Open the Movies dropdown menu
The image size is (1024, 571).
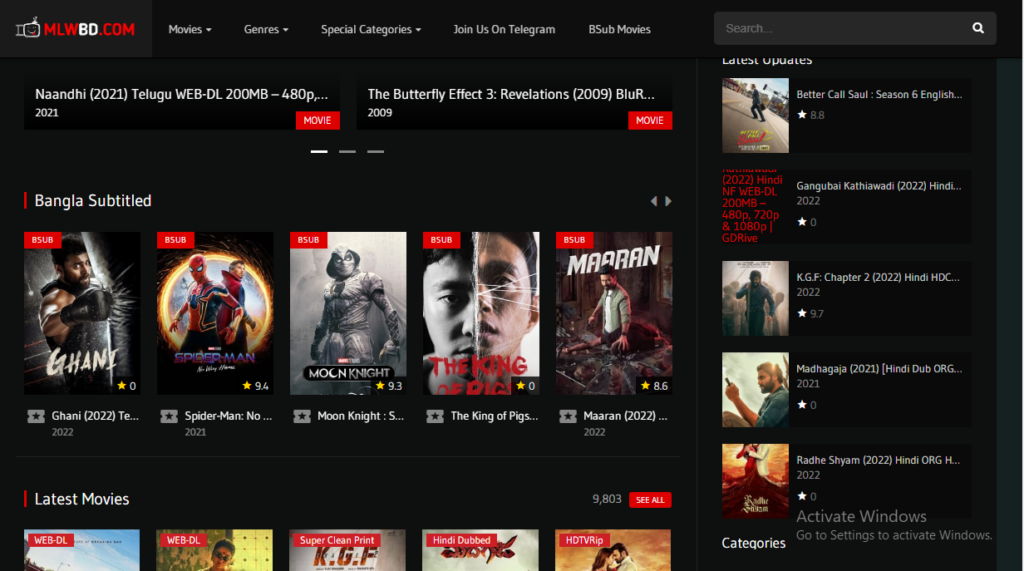[x=189, y=29]
